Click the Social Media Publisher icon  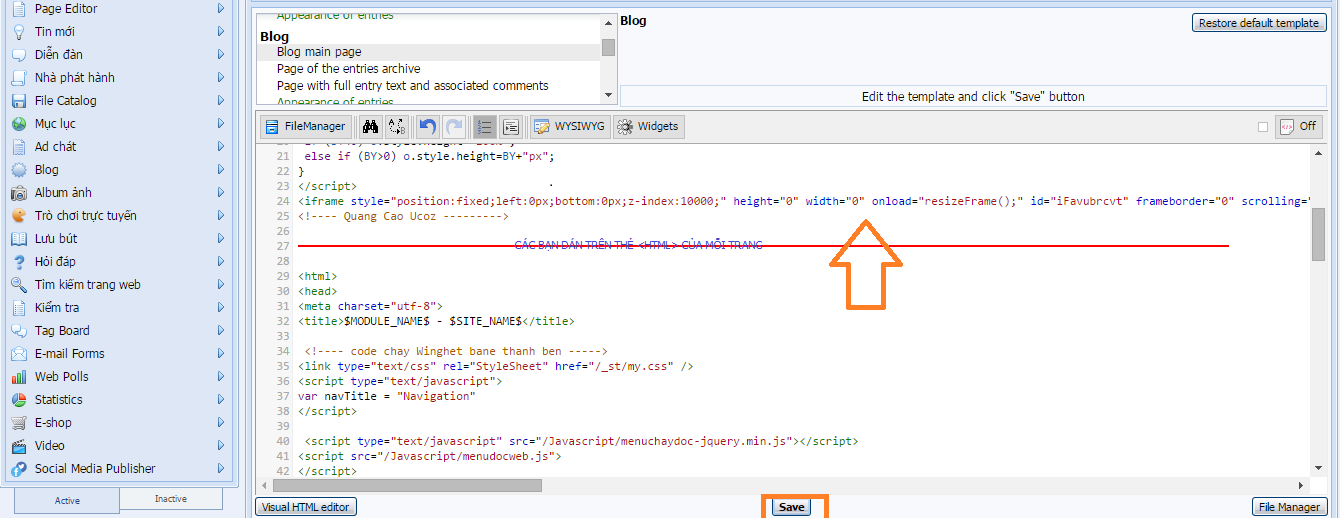tap(18, 468)
